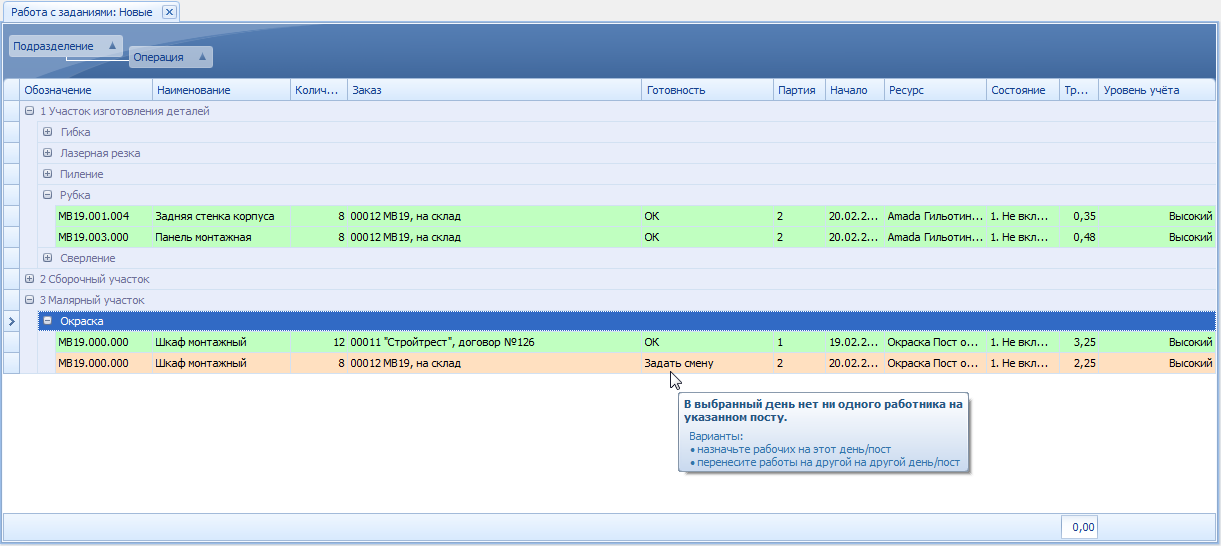The height and width of the screenshot is (546, 1221).
Task: Click the 'Подразделение' grouping chip
Action: 65,46
